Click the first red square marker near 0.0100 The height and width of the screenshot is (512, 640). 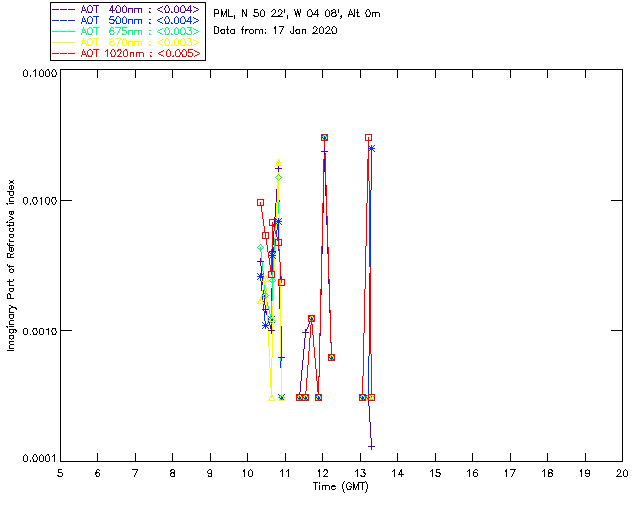click(x=260, y=203)
